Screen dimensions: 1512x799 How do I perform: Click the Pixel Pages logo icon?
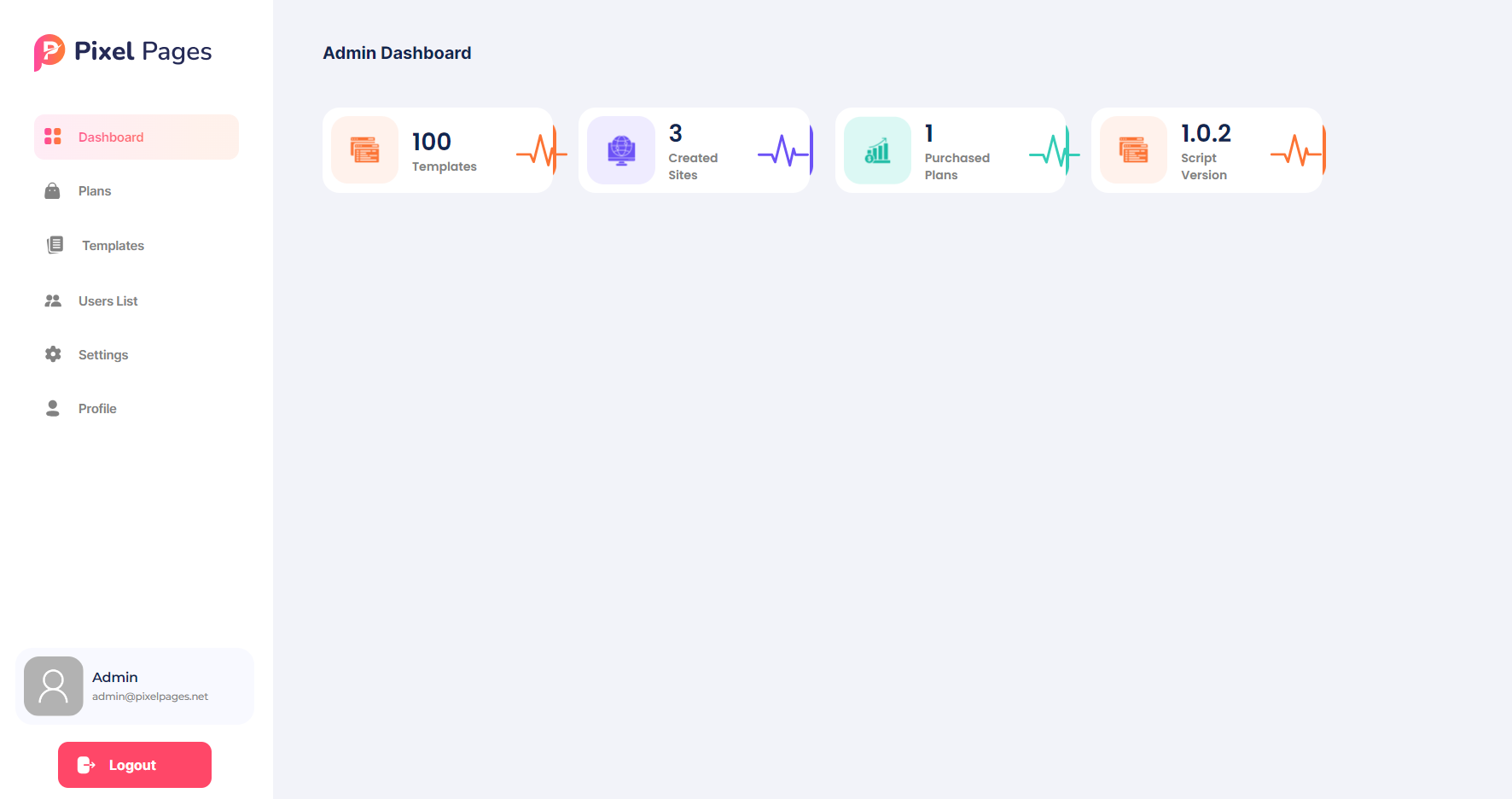[x=49, y=52]
